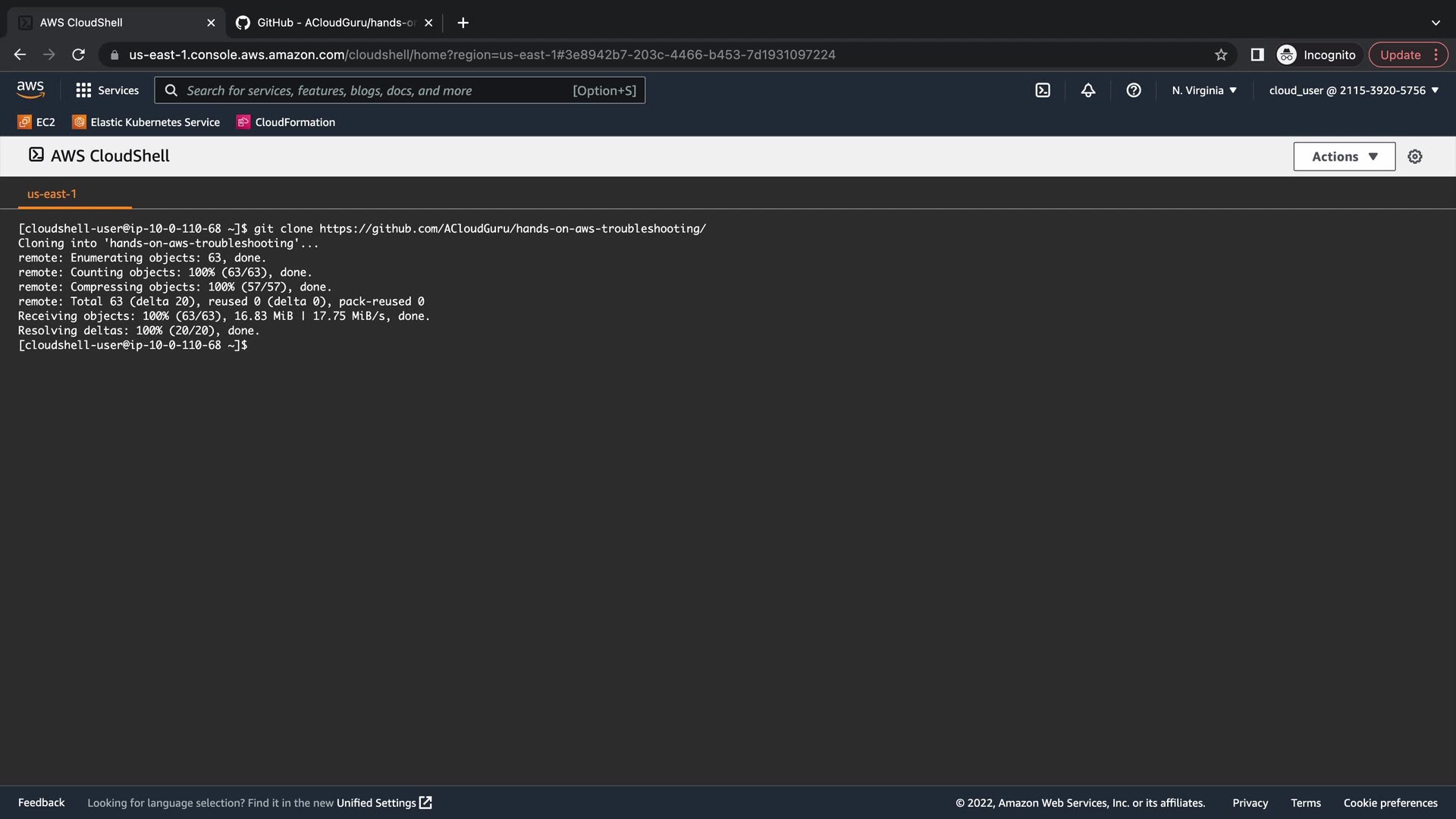Viewport: 1456px width, 819px height.
Task: Bookmark this page with star icon
Action: point(1221,55)
